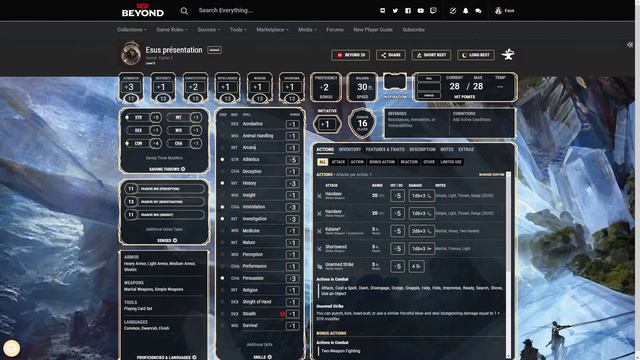Click the Katana weapon icon
Screen dimensions: 640x360
click(x=320, y=231)
